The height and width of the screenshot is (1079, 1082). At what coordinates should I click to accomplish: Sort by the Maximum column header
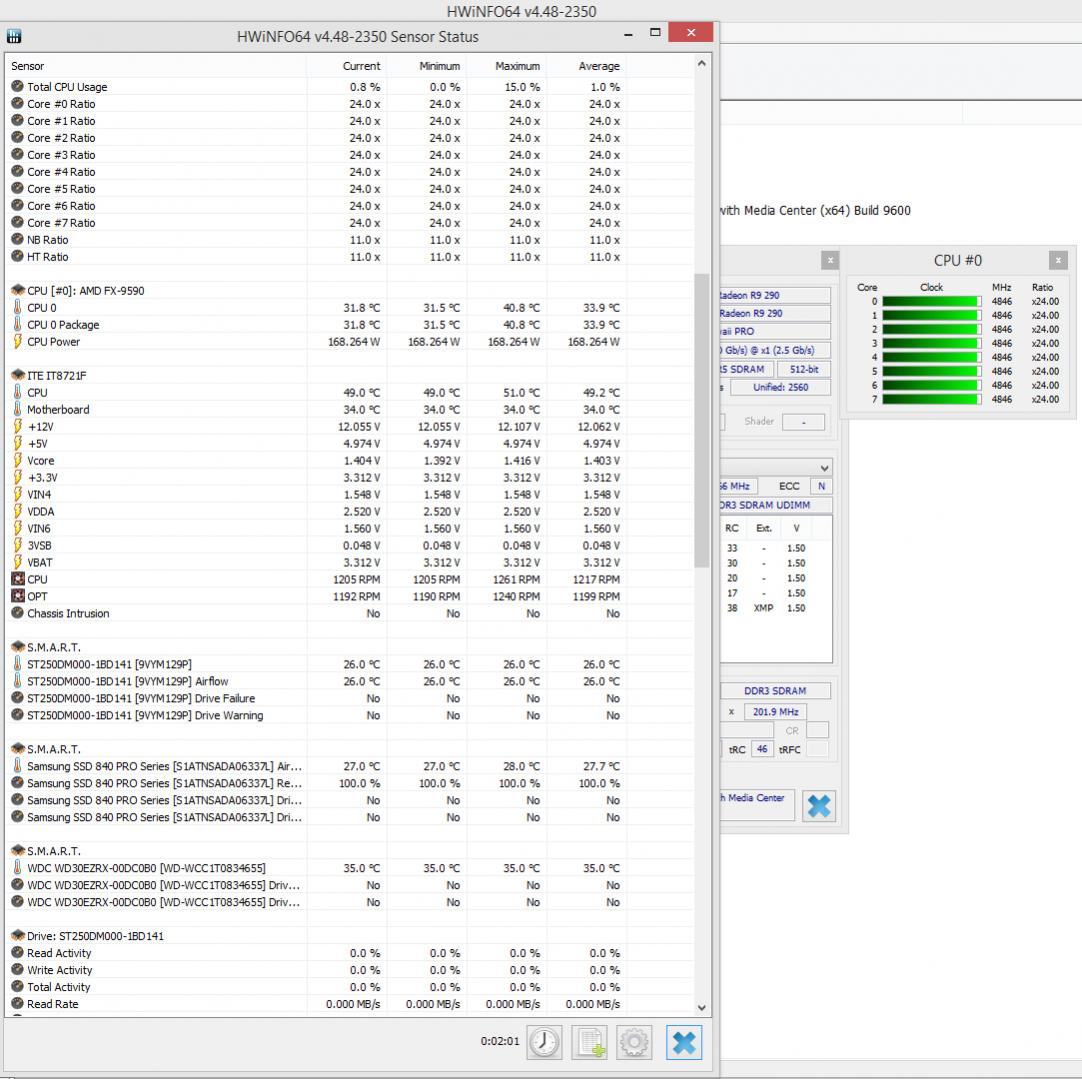point(517,66)
